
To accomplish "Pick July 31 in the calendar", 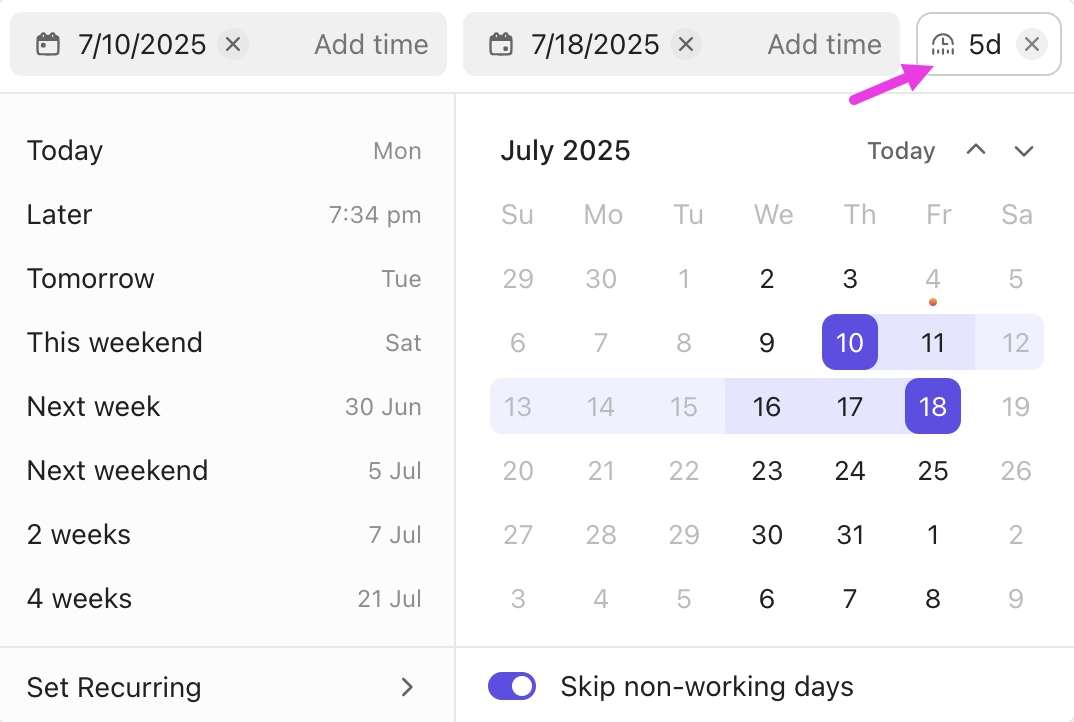I will [x=850, y=535].
